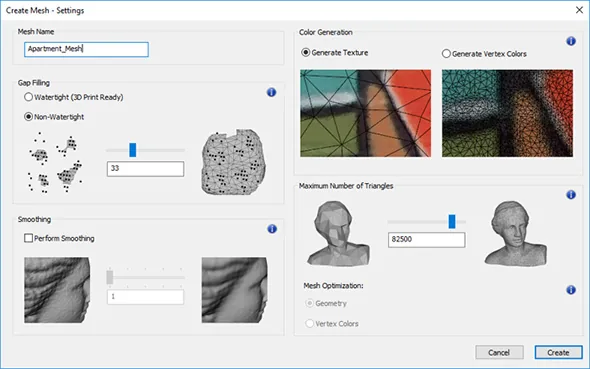Viewport: 590px width, 369px height.
Task: Click the Create button
Action: (x=558, y=352)
